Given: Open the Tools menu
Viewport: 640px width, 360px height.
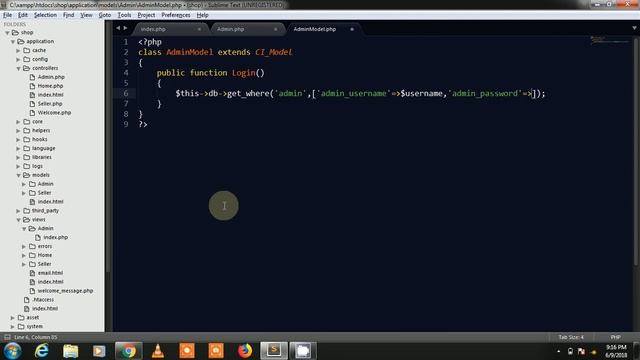Looking at the screenshot, I should pos(124,15).
